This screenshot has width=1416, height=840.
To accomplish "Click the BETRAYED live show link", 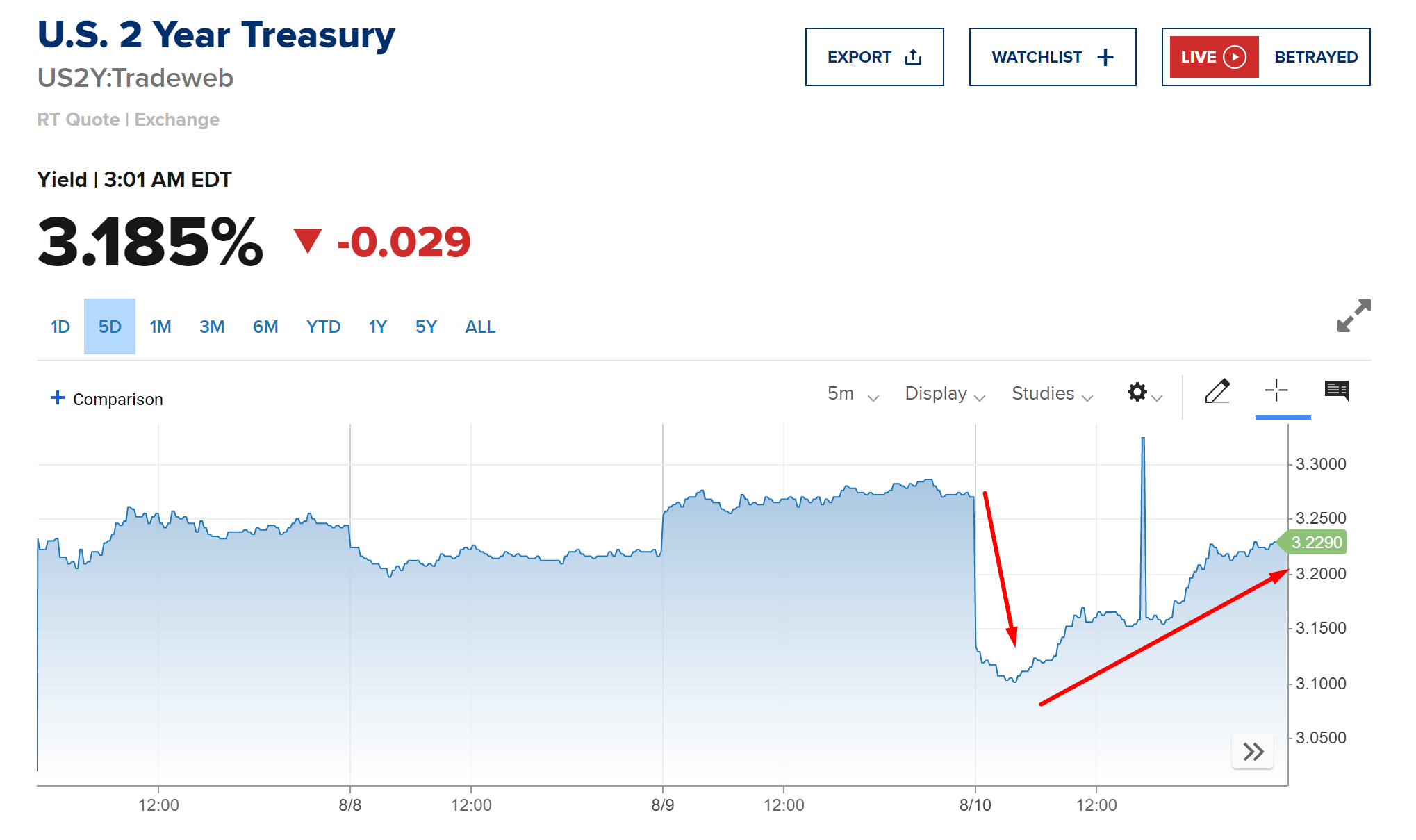I will pyautogui.click(x=1315, y=57).
